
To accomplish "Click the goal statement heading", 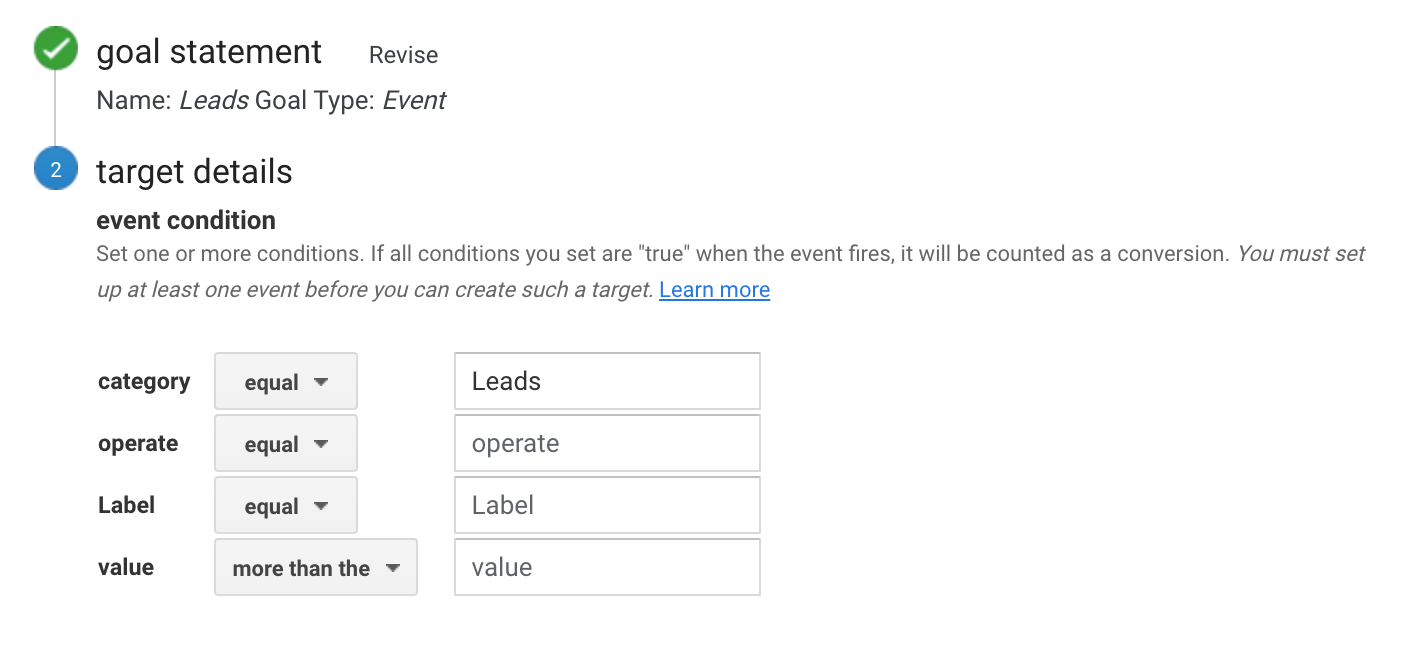I will [209, 52].
